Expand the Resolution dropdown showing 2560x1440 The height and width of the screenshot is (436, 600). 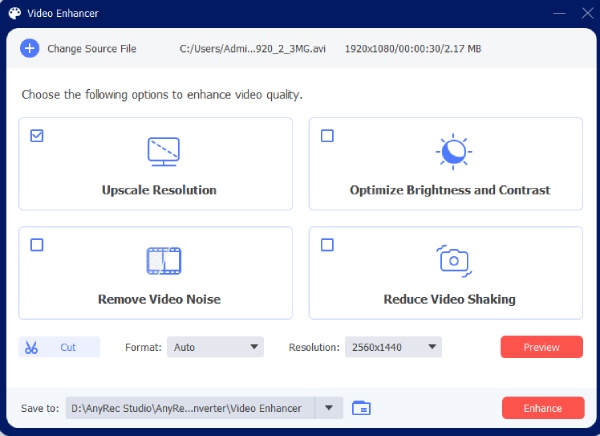pyautogui.click(x=393, y=347)
